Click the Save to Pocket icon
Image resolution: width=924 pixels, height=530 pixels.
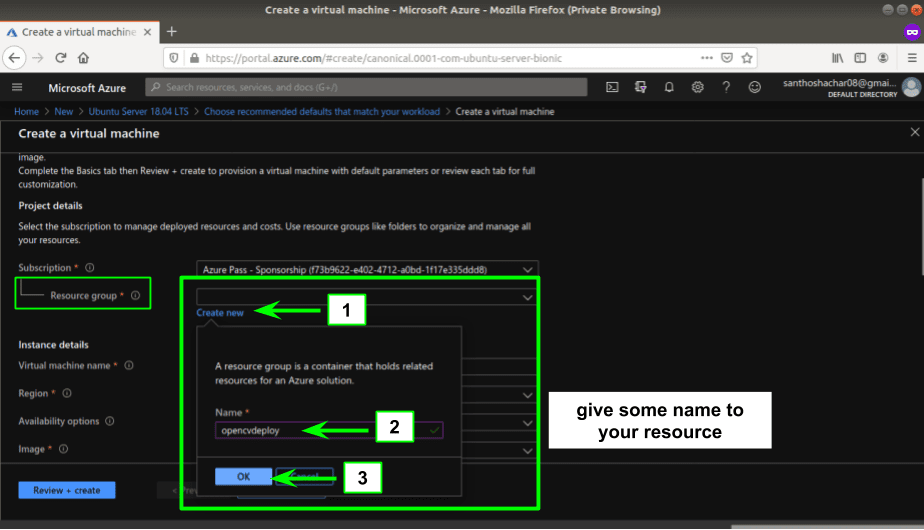point(727,58)
